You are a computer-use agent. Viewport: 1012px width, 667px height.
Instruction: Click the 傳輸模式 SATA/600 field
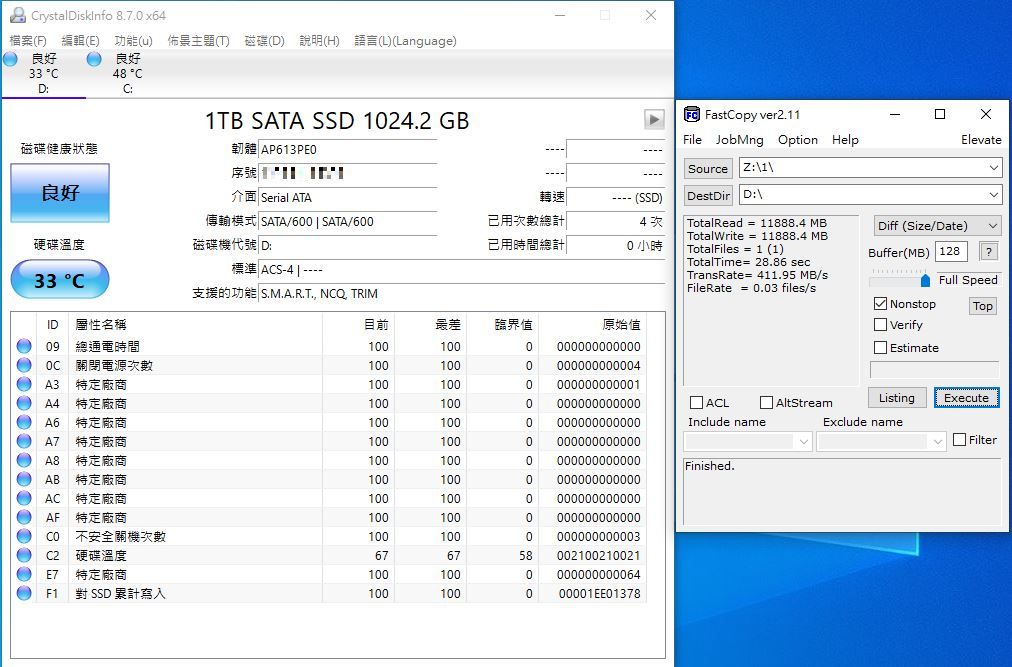coord(347,221)
